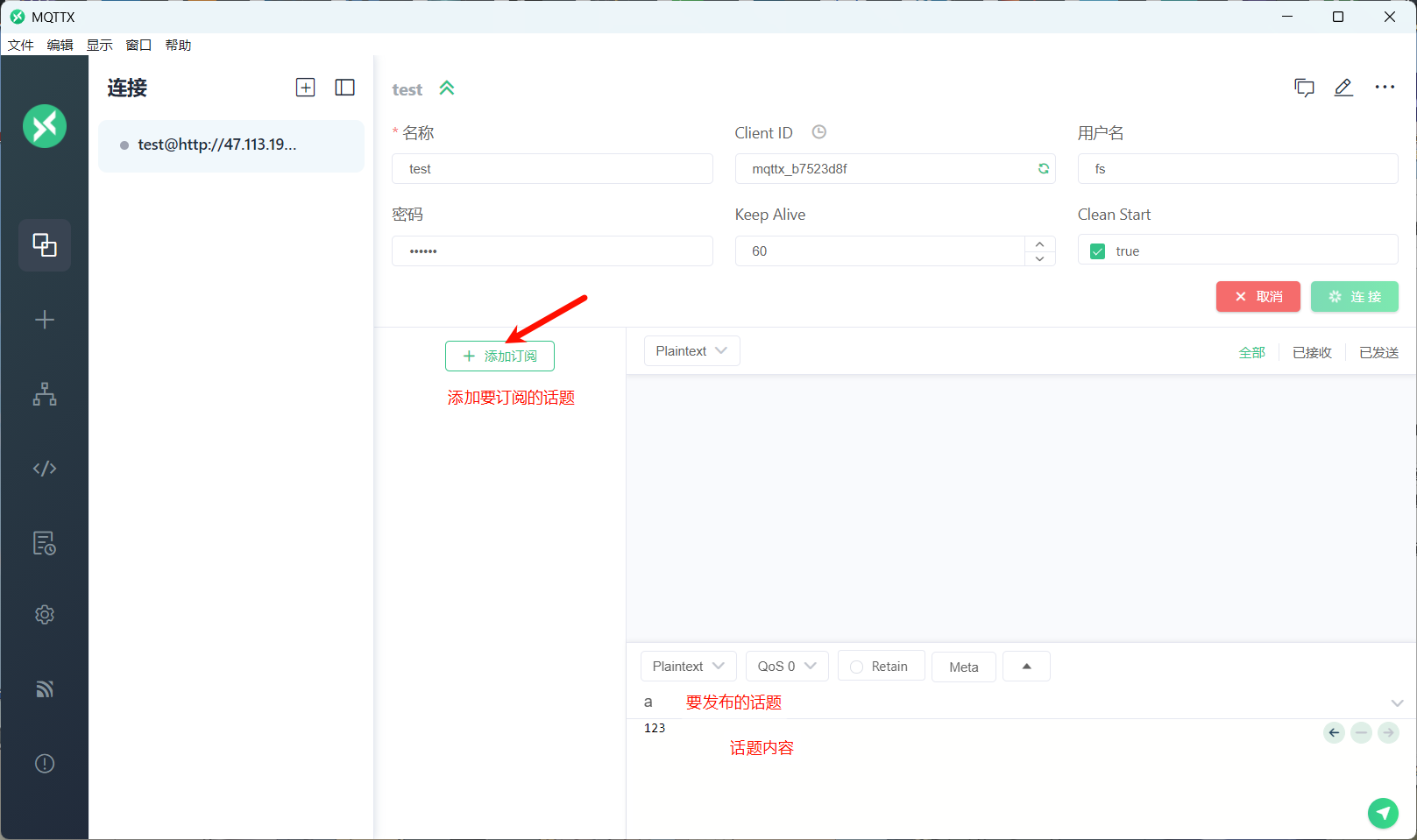Enable the Retain radio option

[857, 667]
